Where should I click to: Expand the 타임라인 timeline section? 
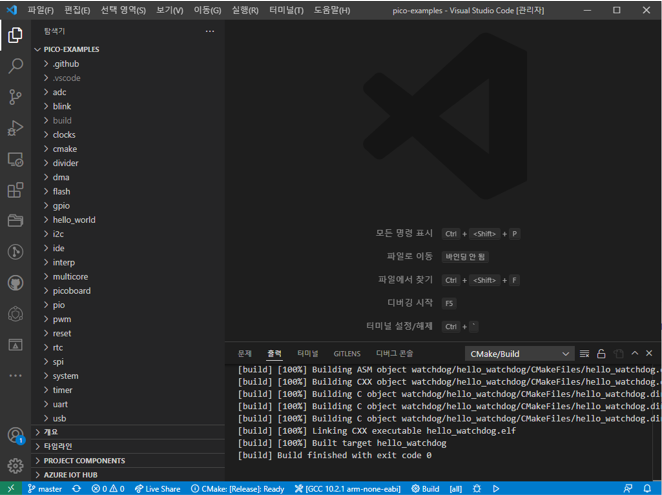128,446
